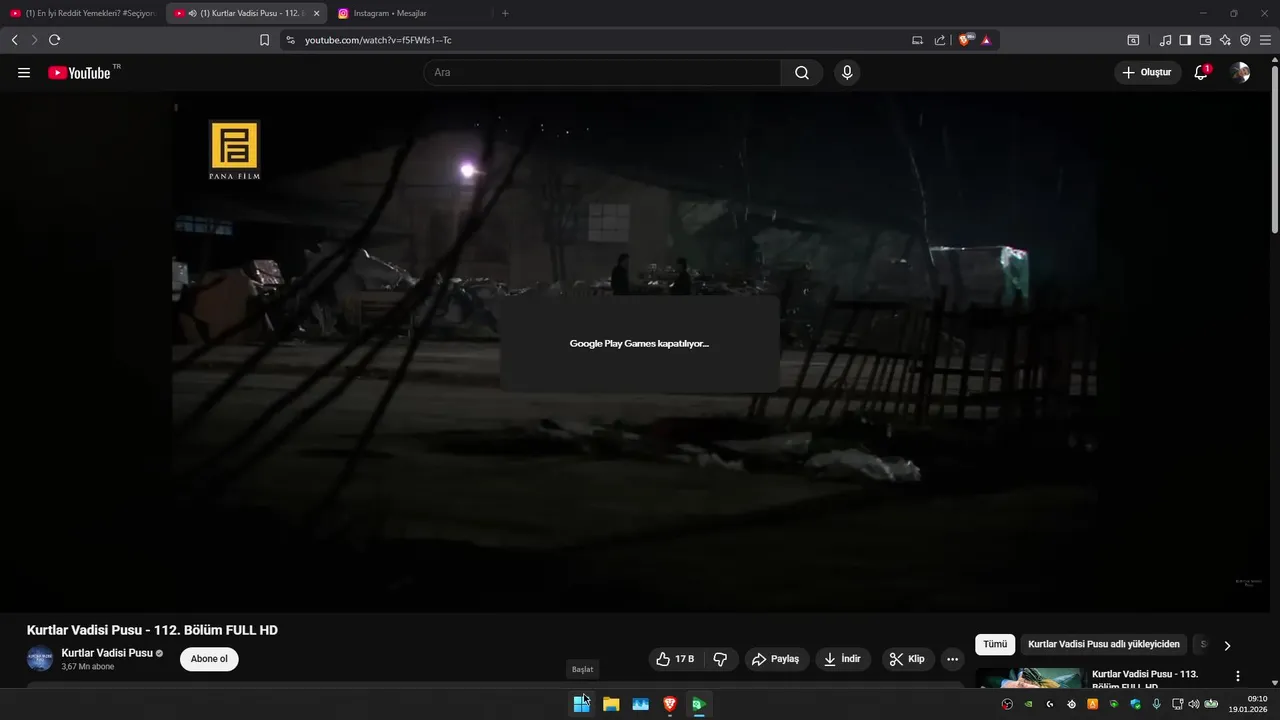Click the address bar URL field

pos(600,40)
